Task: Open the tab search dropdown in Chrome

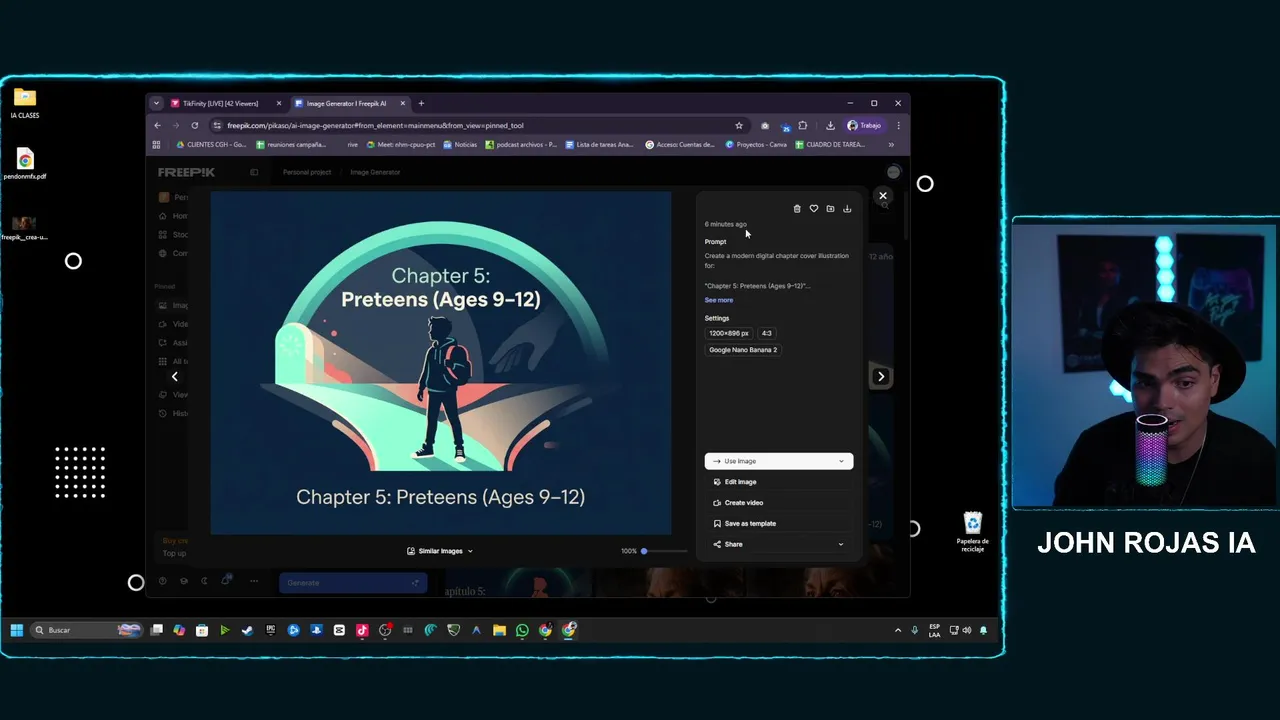Action: pos(156,103)
